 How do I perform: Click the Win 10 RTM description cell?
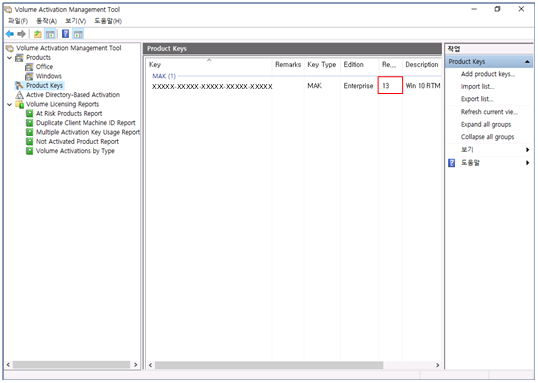tap(423, 86)
